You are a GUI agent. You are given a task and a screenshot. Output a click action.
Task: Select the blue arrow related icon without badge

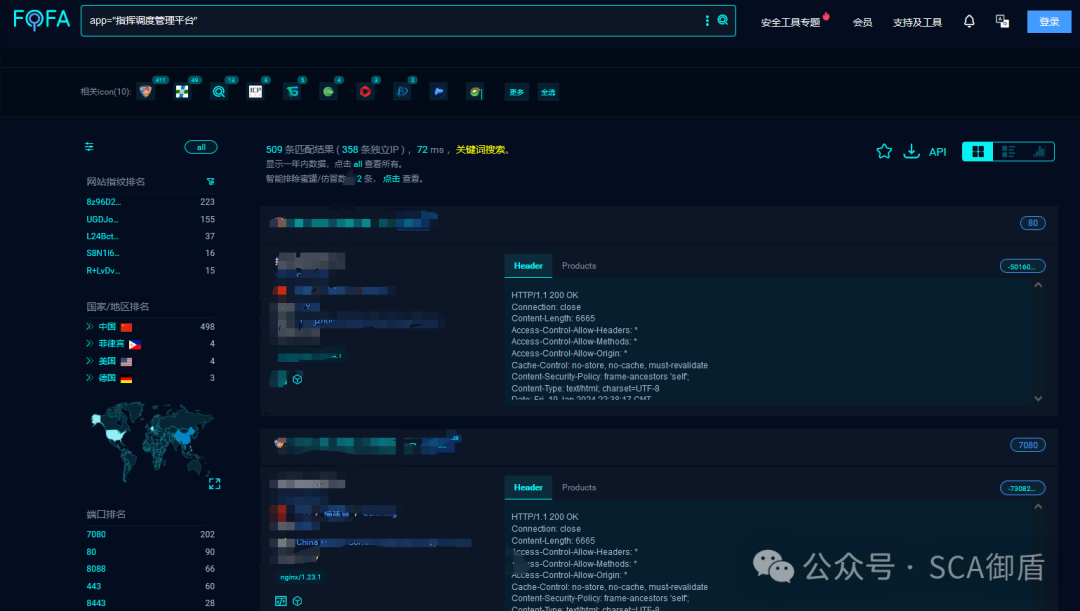(439, 92)
